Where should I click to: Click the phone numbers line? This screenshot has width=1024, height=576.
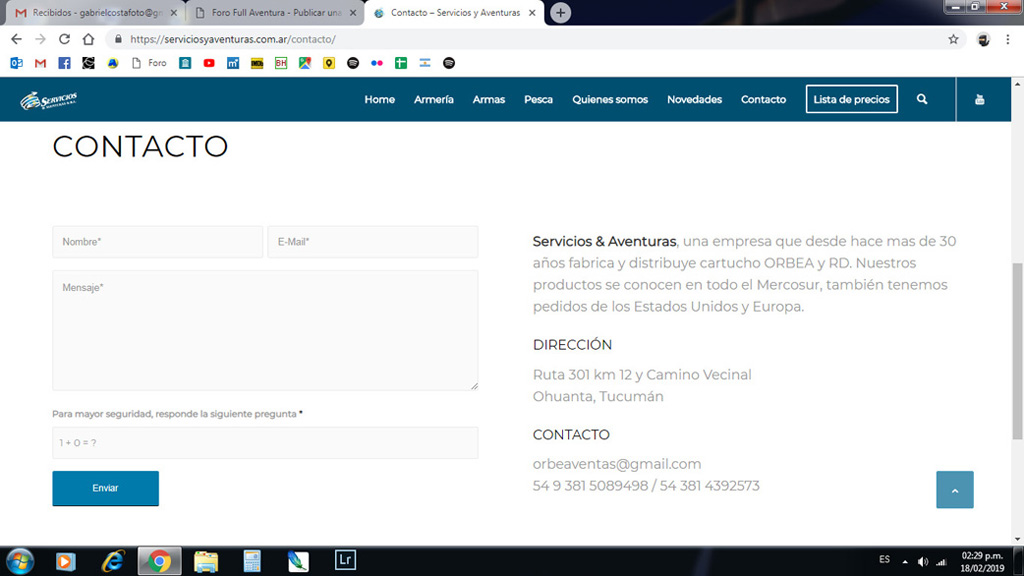click(x=646, y=486)
